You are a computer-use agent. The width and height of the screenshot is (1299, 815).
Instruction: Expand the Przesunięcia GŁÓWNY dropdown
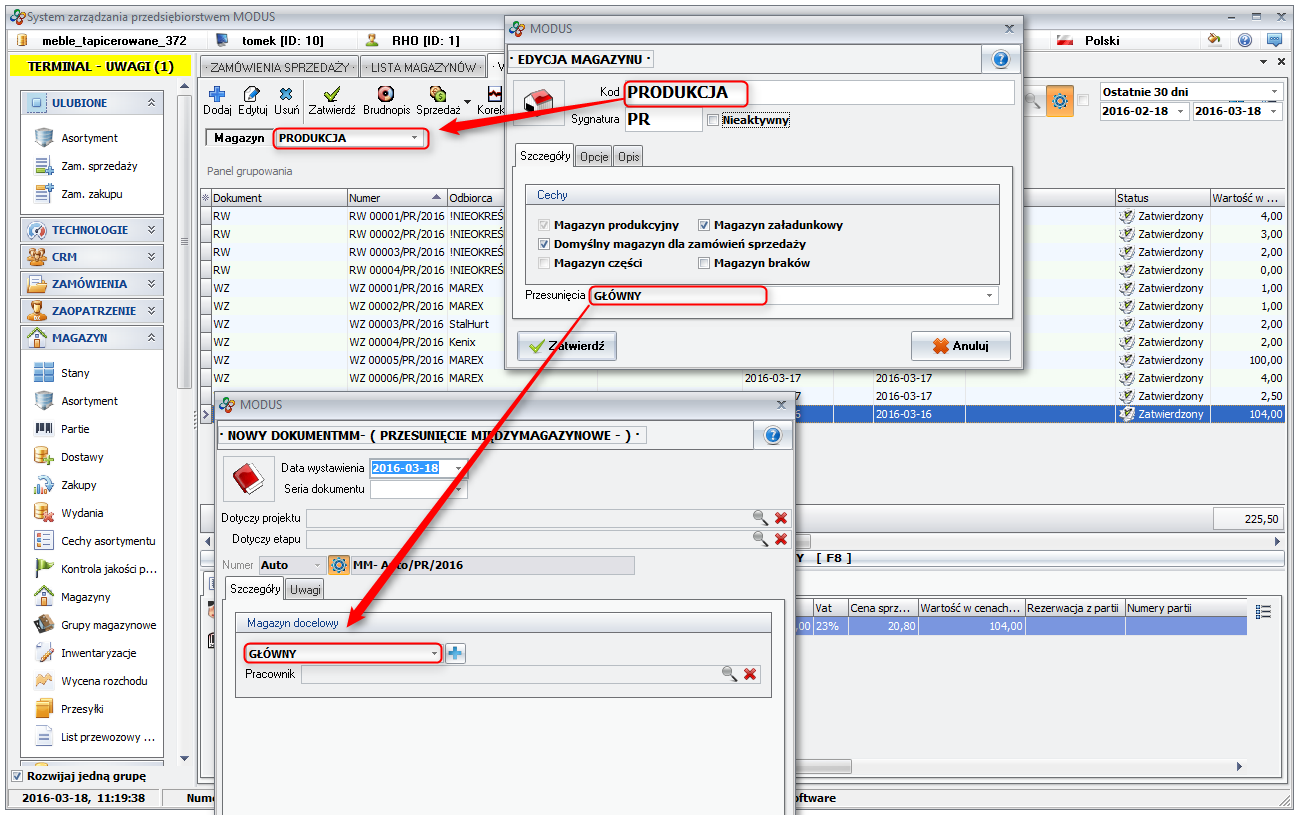990,296
